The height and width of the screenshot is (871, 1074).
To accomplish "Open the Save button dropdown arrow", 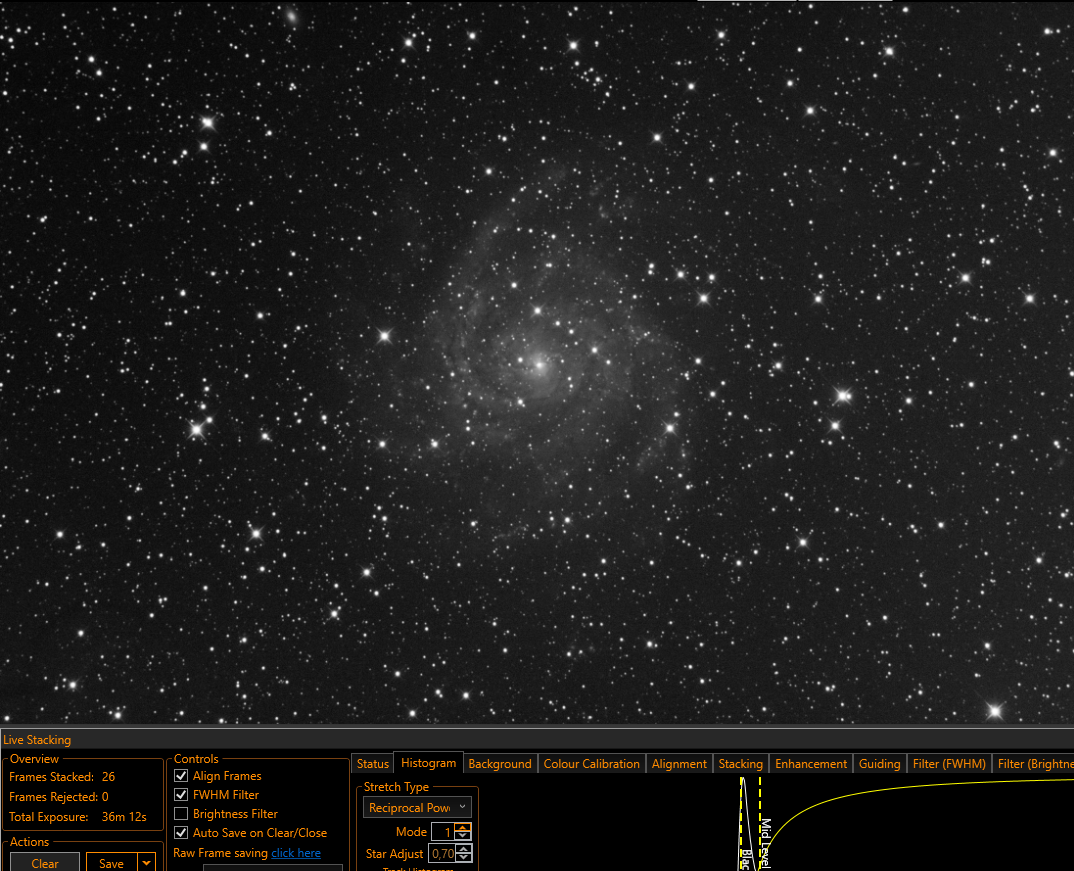I will [147, 863].
